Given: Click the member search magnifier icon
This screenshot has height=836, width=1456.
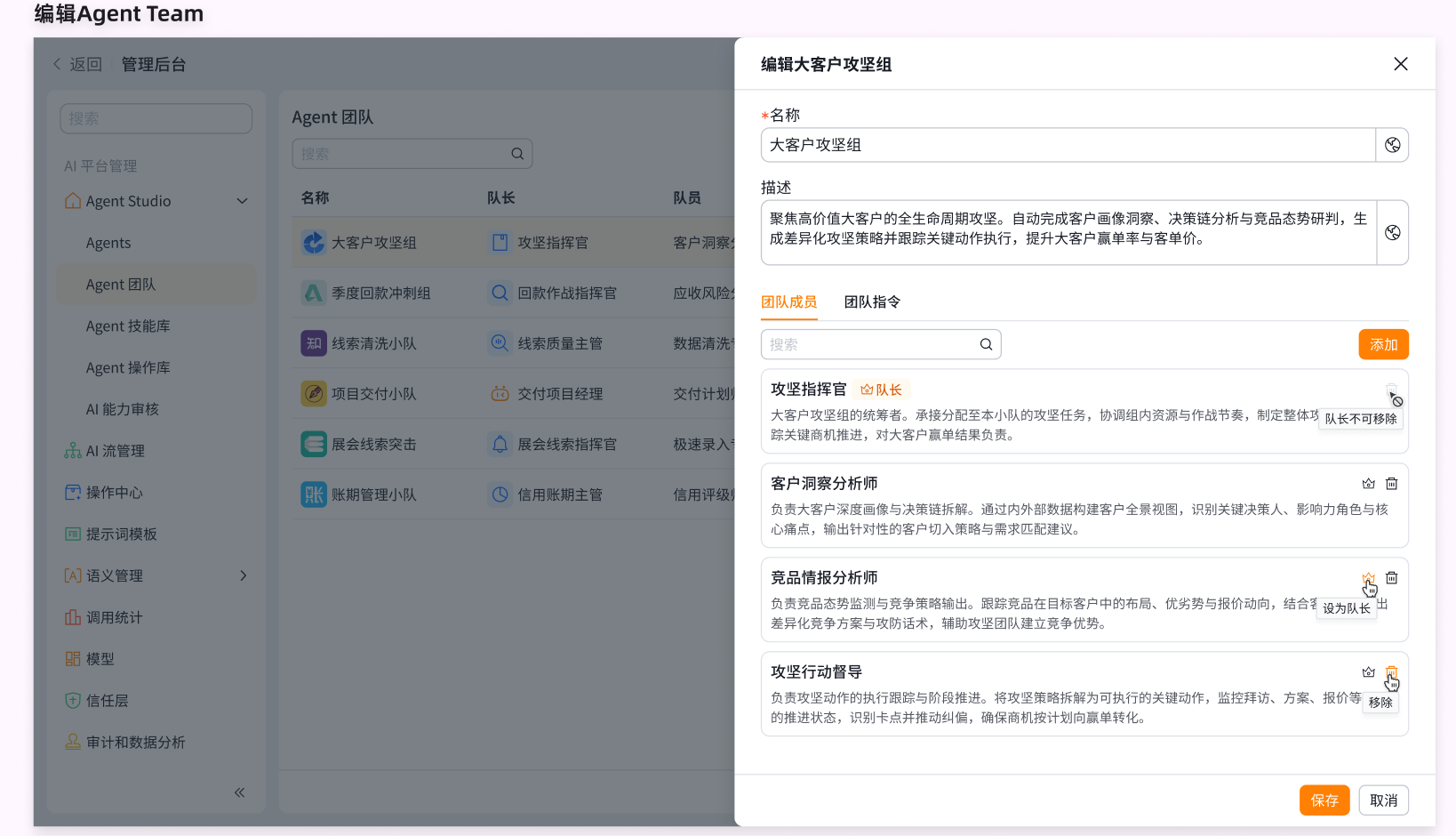Looking at the screenshot, I should pos(986,344).
